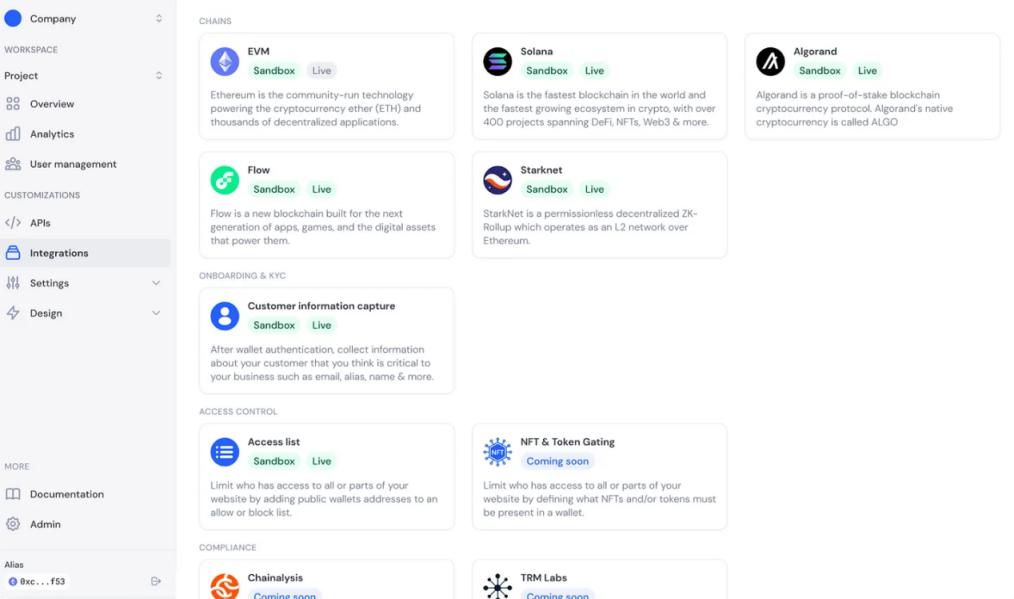Click the Access list icon
1014x599 pixels.
point(225,452)
